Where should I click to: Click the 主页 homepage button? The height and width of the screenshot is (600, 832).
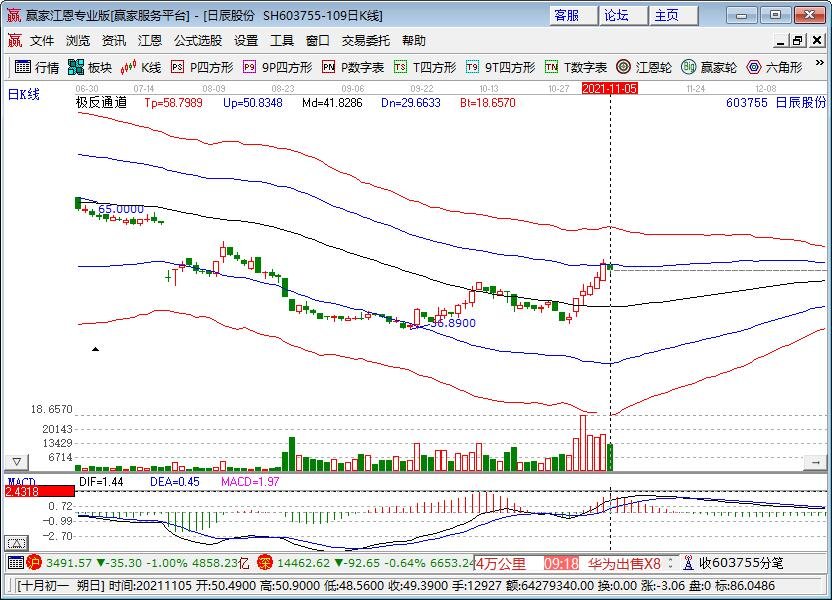pos(673,15)
